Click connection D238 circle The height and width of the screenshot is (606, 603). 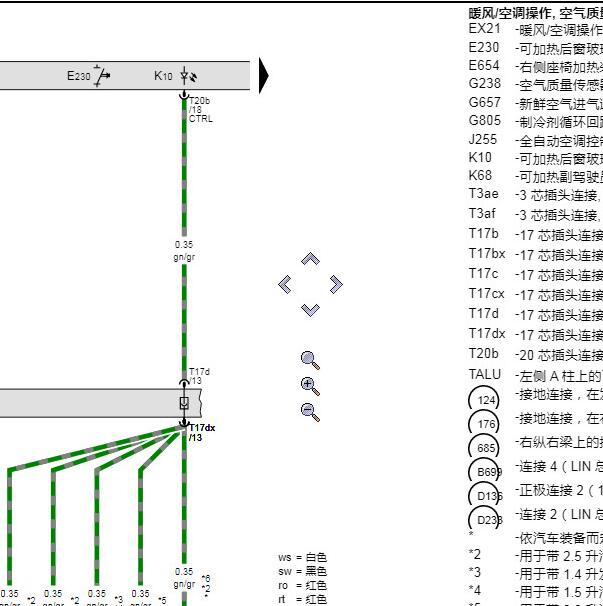[x=485, y=520]
